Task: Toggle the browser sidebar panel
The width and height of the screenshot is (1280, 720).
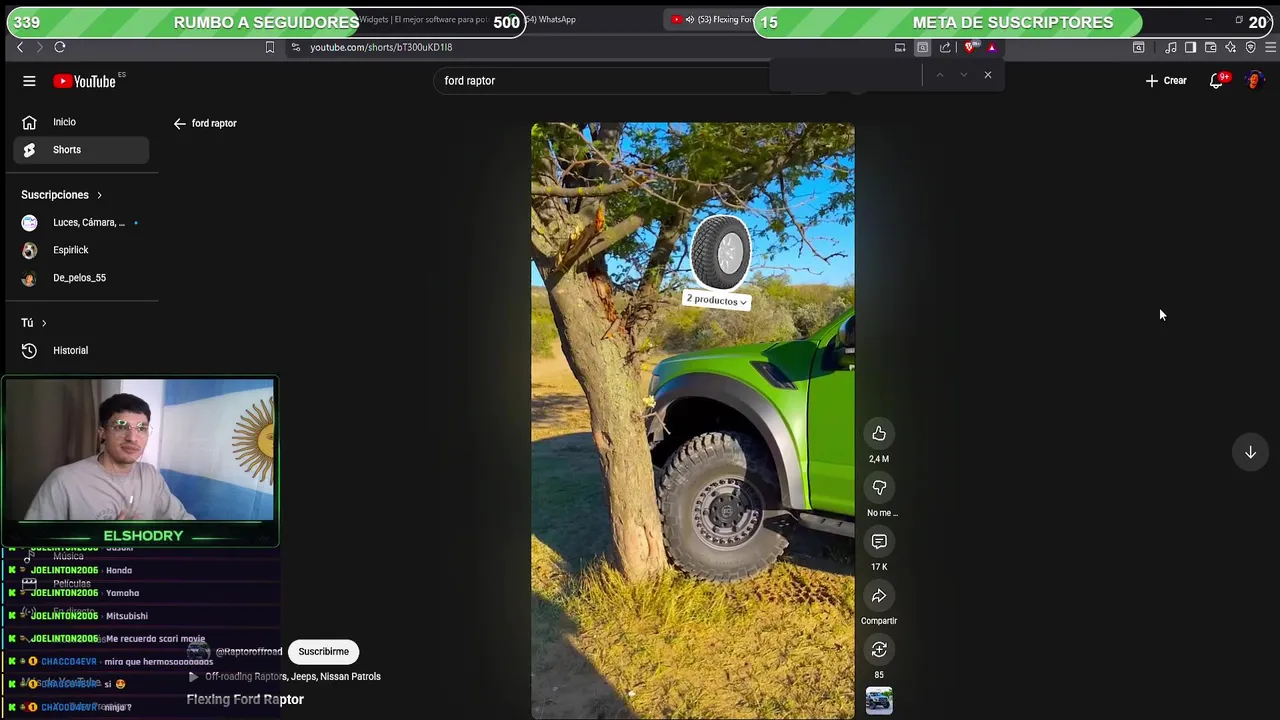Action: (1190, 47)
